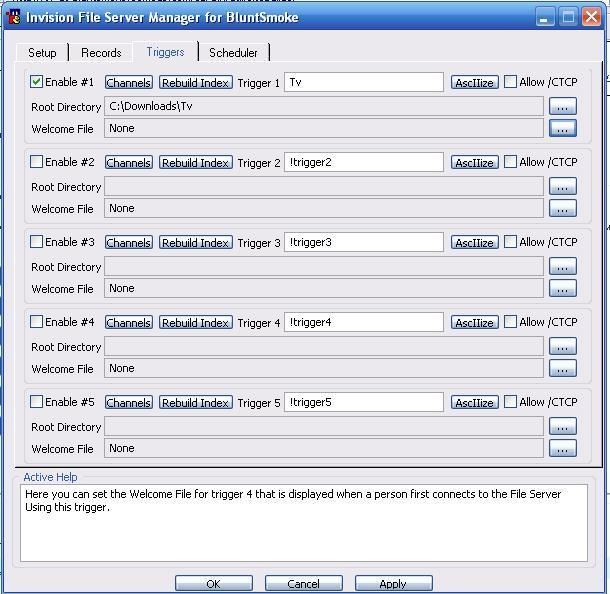
Task: Click the Apply button
Action: pyautogui.click(x=393, y=583)
